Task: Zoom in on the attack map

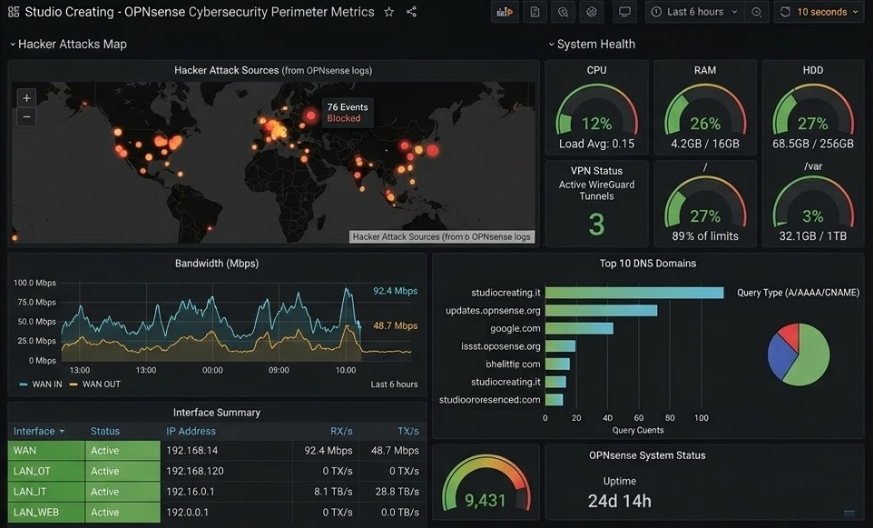Action: click(x=27, y=98)
